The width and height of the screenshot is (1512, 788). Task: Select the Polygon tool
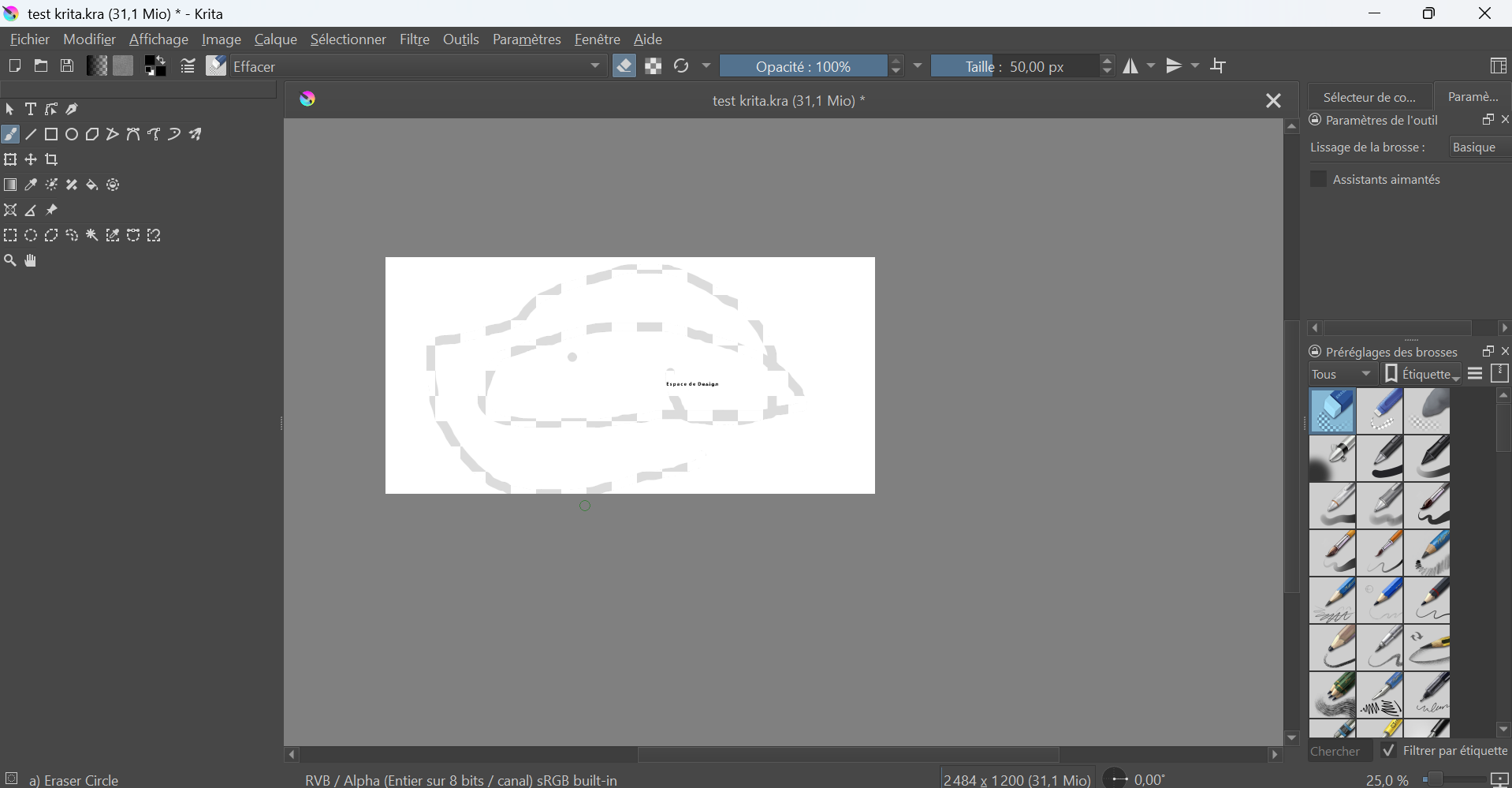(93, 135)
